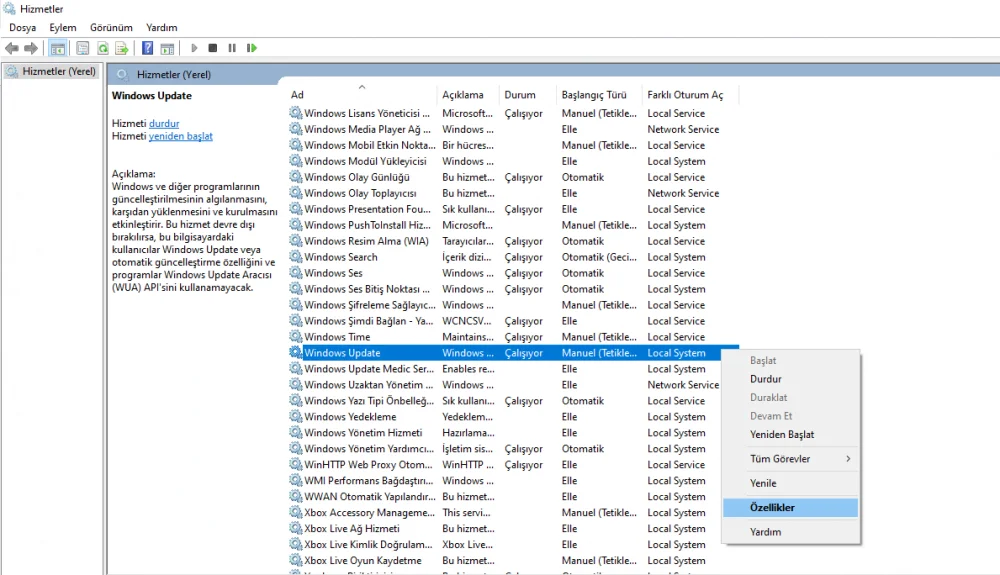The height and width of the screenshot is (575, 1000).
Task: Click the Pause Service toolbar icon
Action: click(232, 48)
